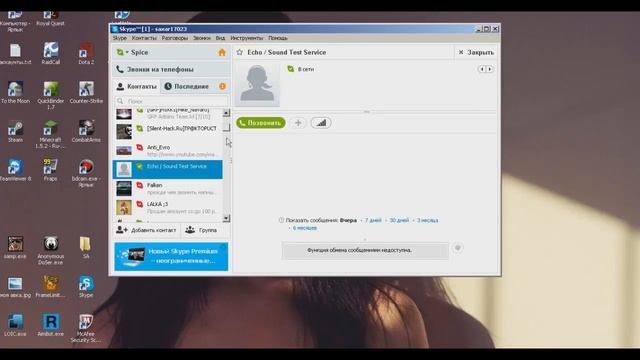Screen dimensions: 640x360
Task: Click the Falkan avatar thumbnail
Action: point(124,188)
